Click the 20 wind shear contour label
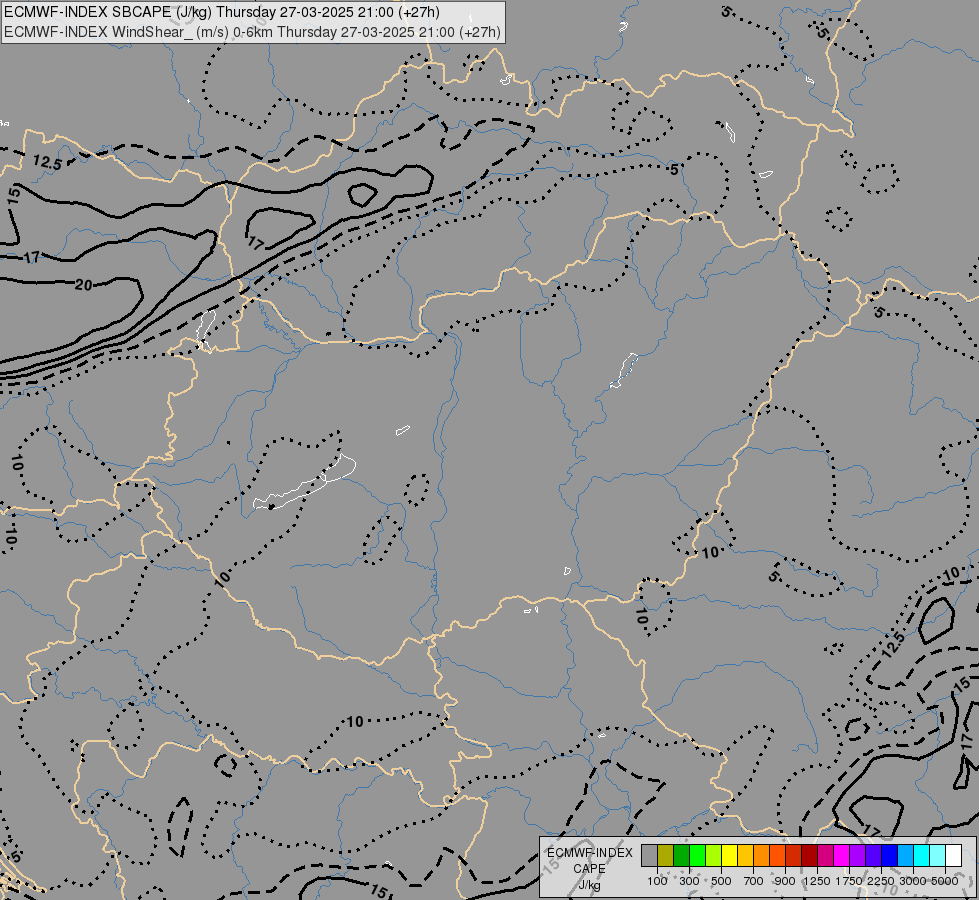The width and height of the screenshot is (979, 900). [x=84, y=285]
